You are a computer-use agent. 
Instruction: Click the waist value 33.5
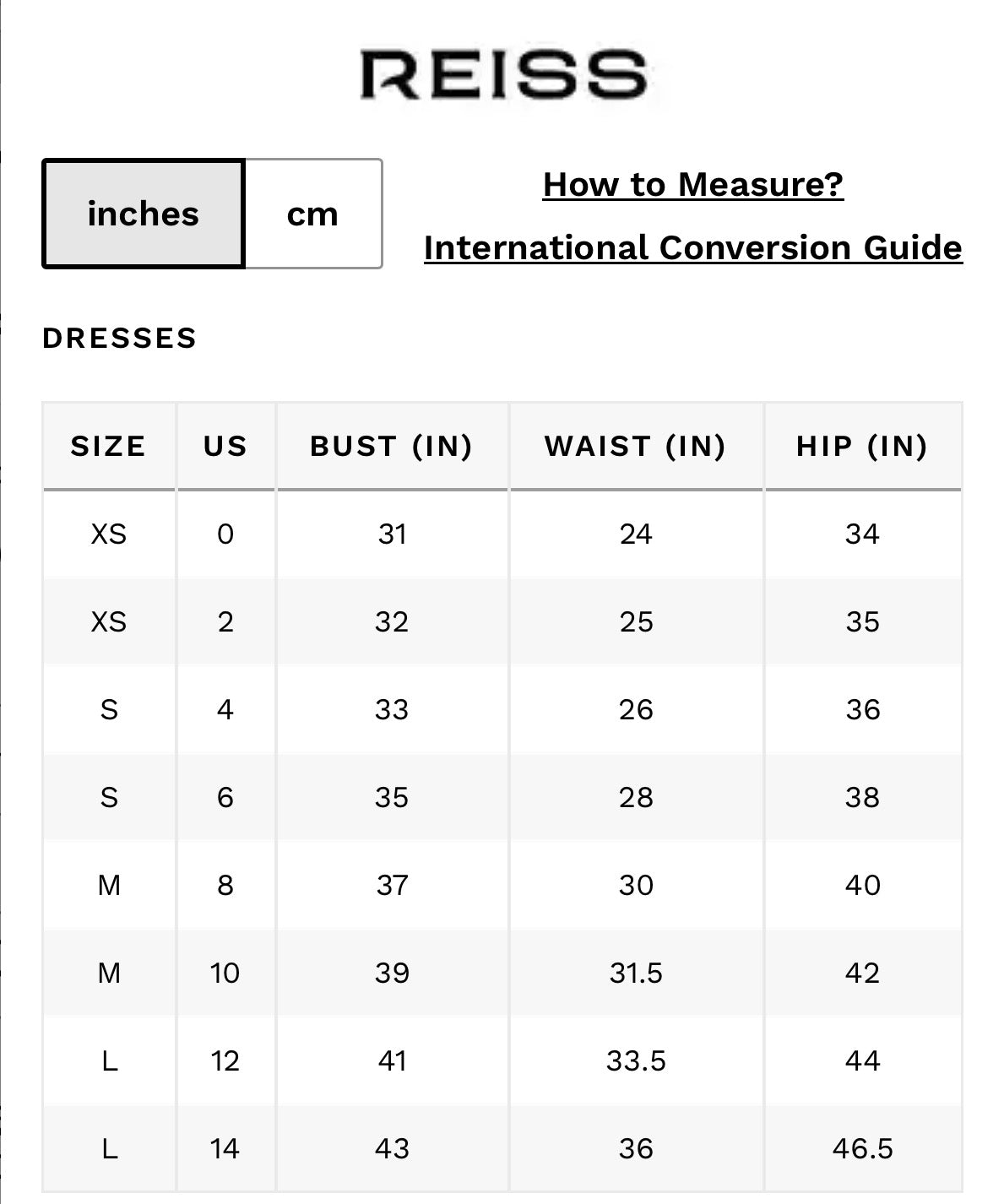point(636,1060)
